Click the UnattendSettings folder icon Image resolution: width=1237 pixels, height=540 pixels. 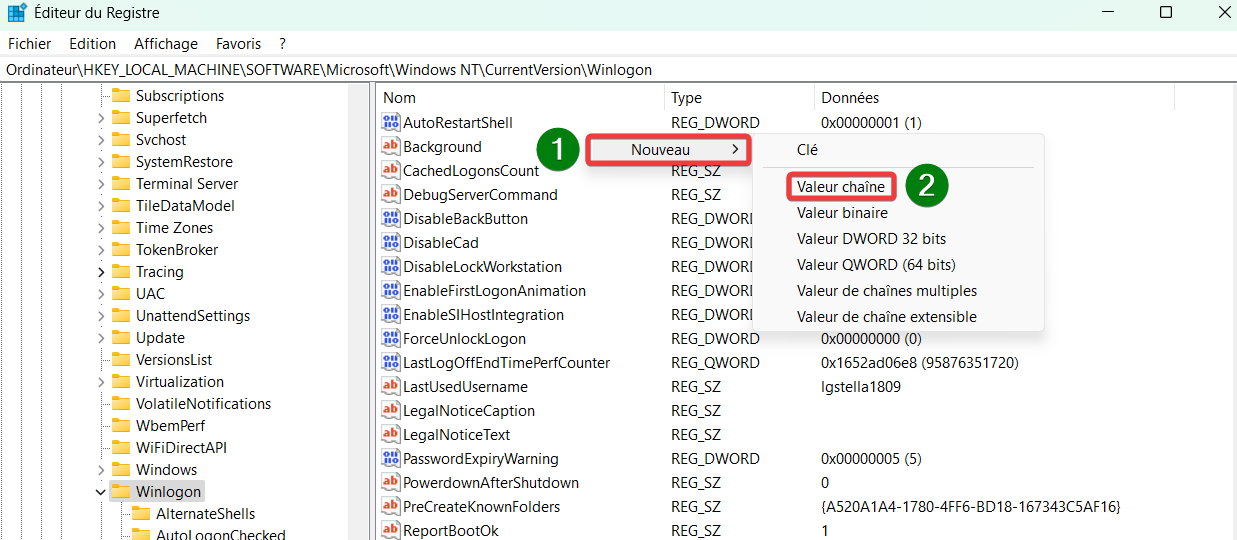[x=121, y=316]
